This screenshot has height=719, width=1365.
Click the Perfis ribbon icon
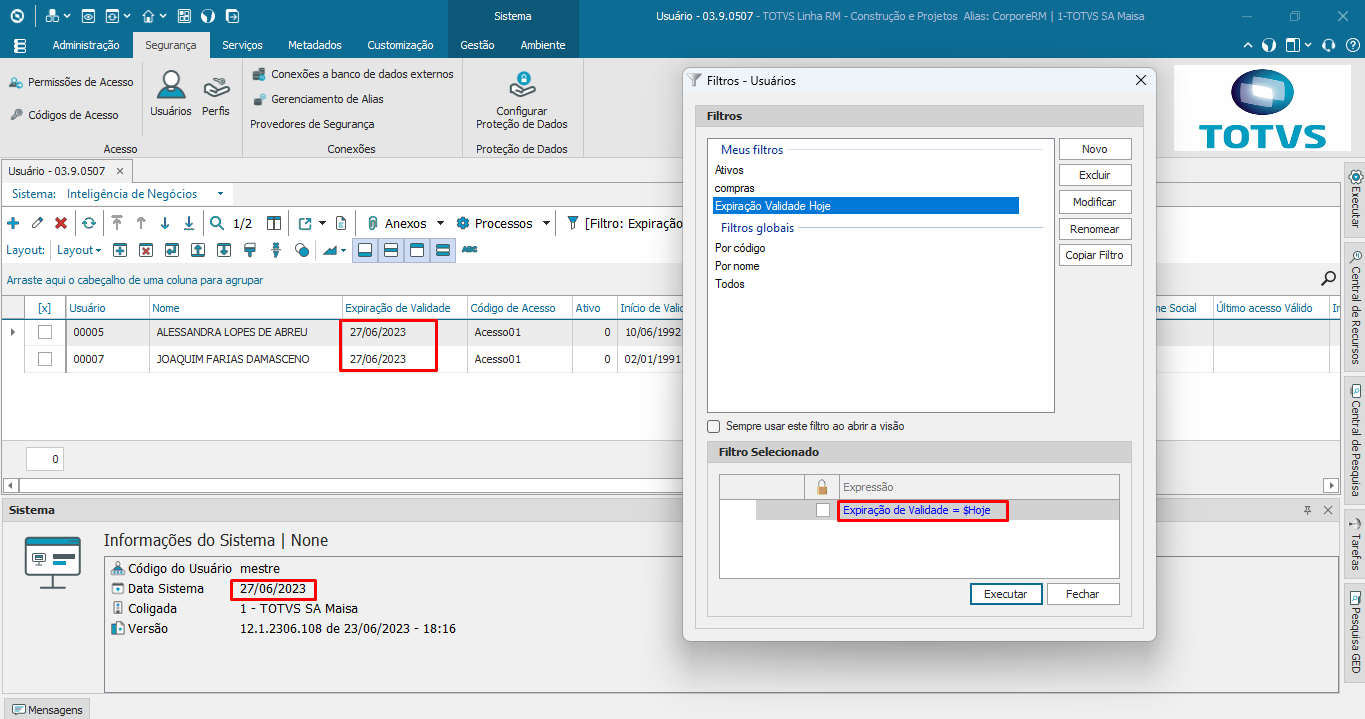[x=216, y=94]
